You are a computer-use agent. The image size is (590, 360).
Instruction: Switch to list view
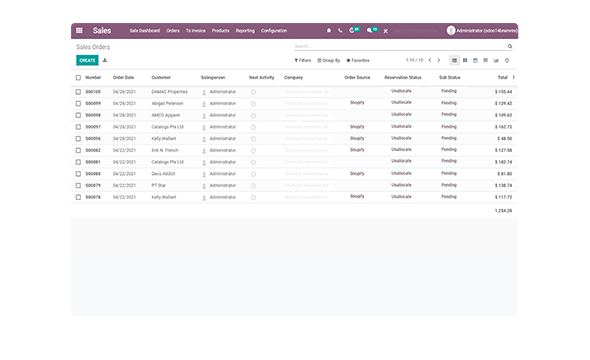tap(455, 60)
